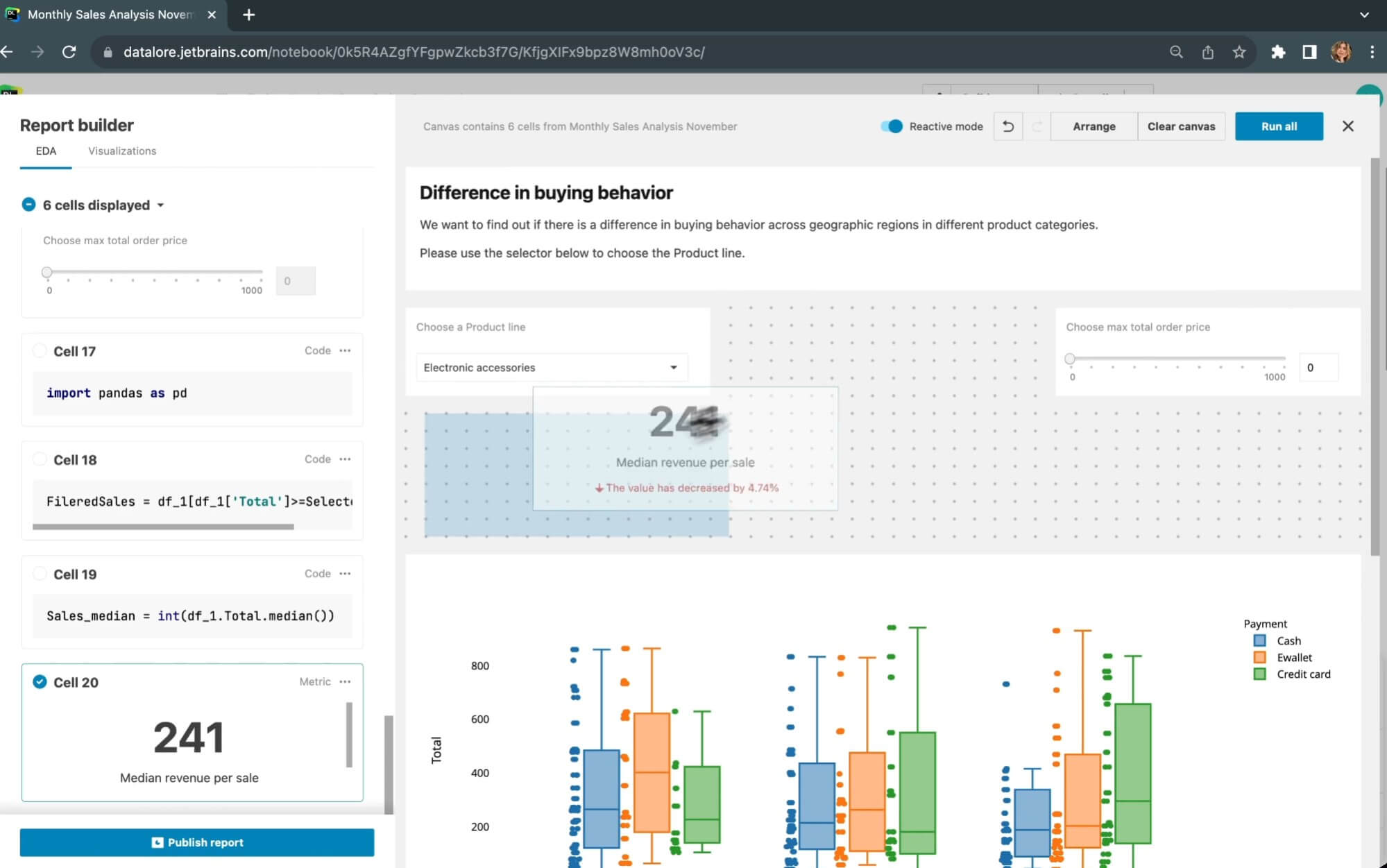
Task: Click the canvas order price value field
Action: [1318, 367]
